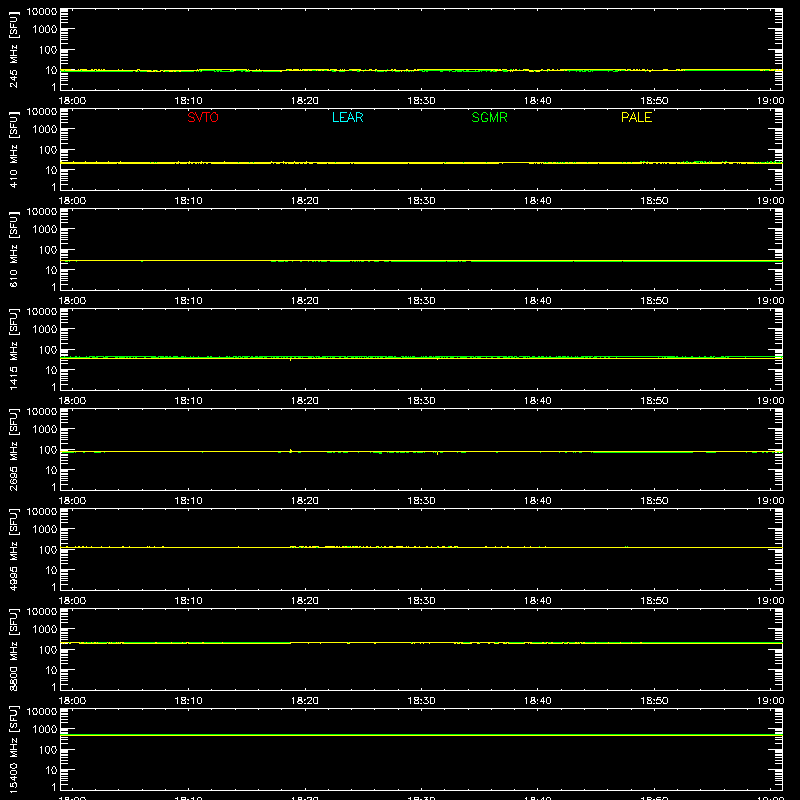Click the 18:30 label below the 410 MHz plot
This screenshot has height=800, width=800.
tap(421, 201)
